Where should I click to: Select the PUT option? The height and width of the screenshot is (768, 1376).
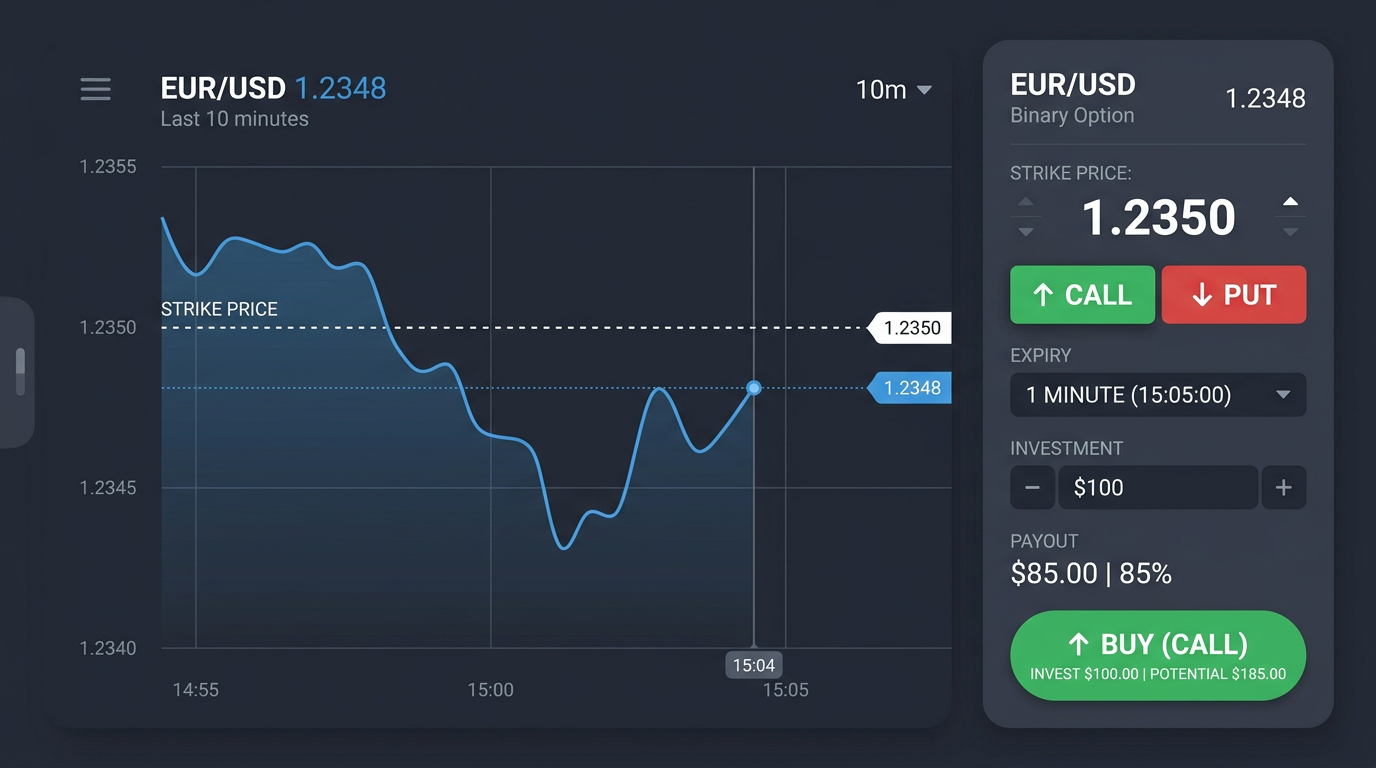1234,294
